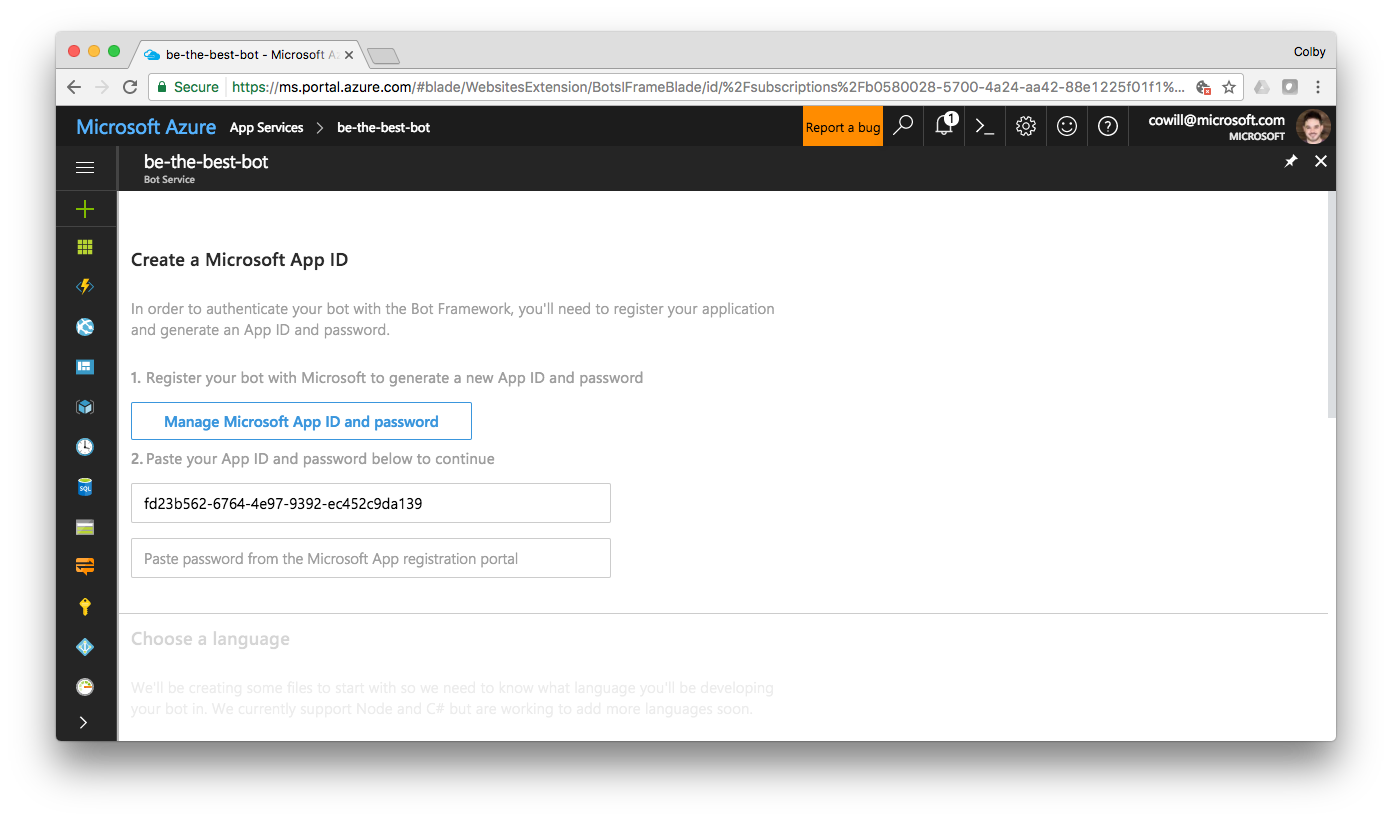The height and width of the screenshot is (821, 1392).
Task: Click the orange Report a bug button
Action: click(x=843, y=126)
